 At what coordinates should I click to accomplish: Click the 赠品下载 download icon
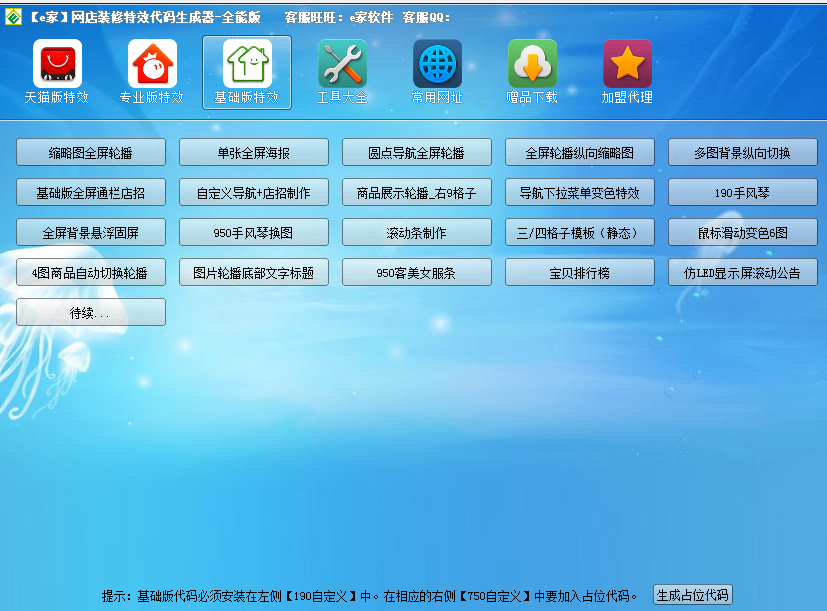point(532,64)
